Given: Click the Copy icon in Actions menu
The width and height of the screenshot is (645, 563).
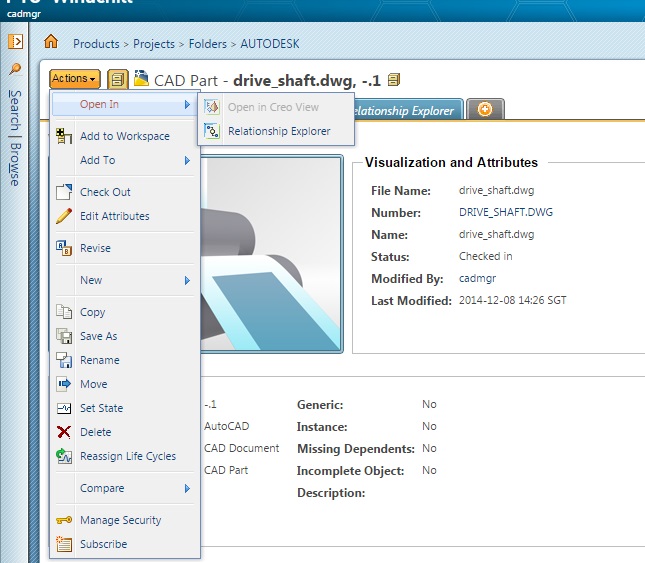Looking at the screenshot, I should click(x=64, y=312).
